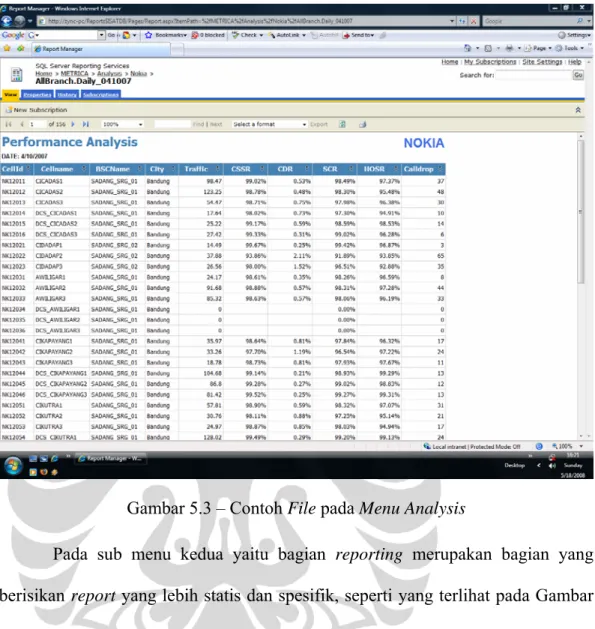Open the IE Page menu
Image resolution: width=595 pixels, height=629 pixels.
pyautogui.click(x=538, y=48)
